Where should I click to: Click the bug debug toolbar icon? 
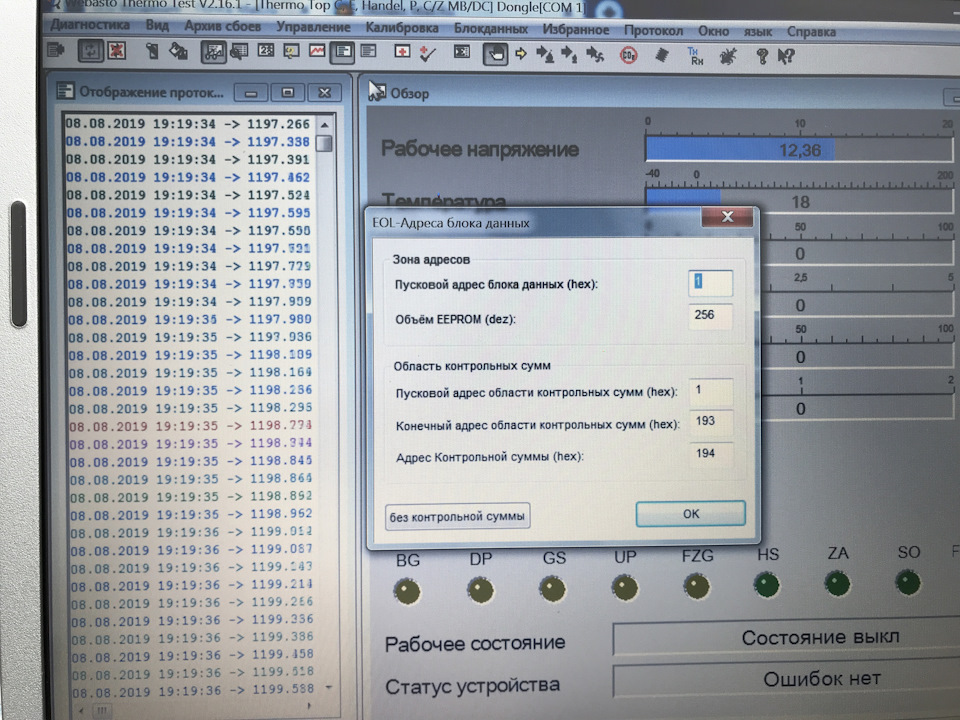[x=728, y=56]
